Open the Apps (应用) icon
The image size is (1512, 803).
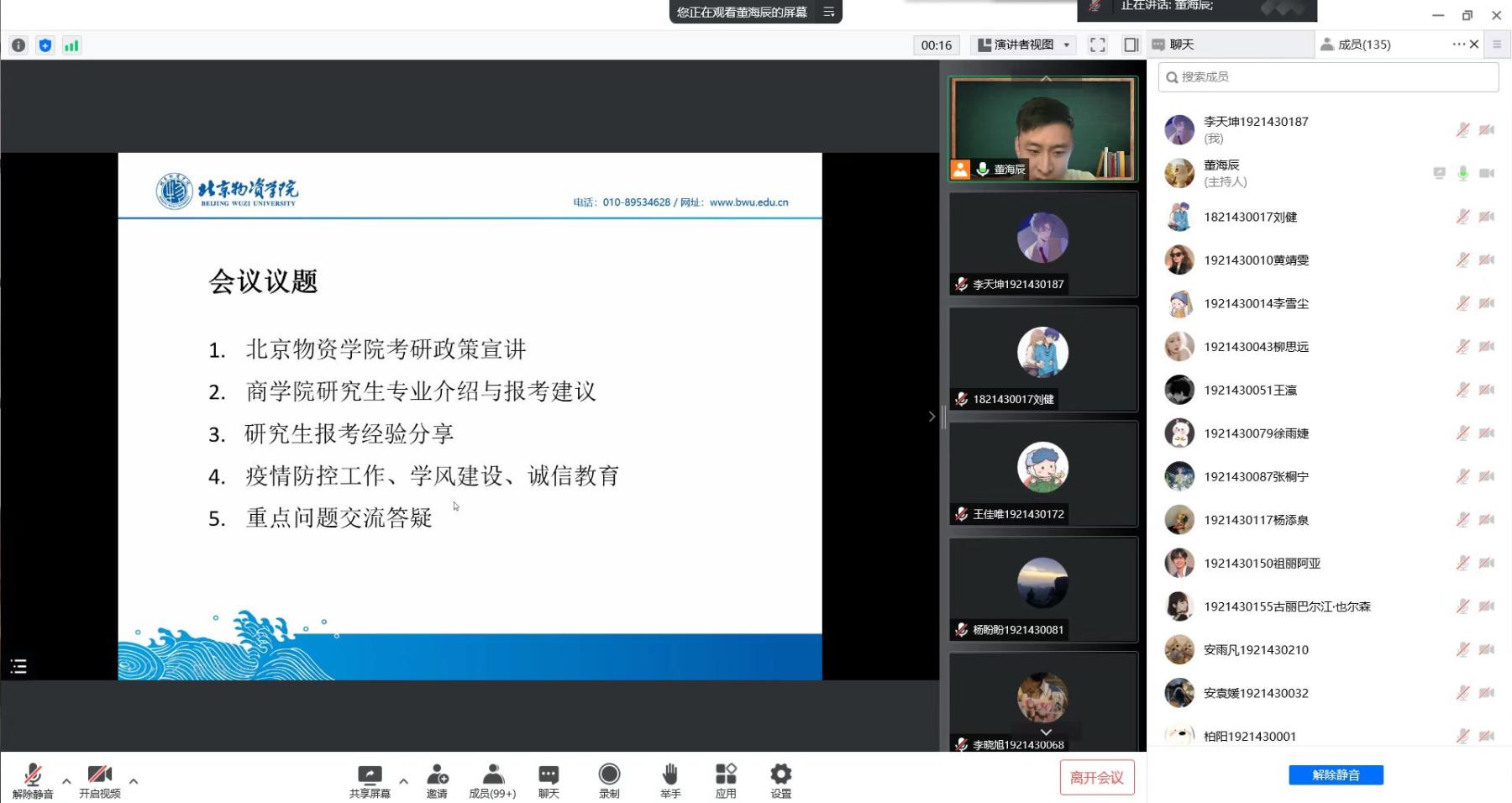pyautogui.click(x=726, y=775)
